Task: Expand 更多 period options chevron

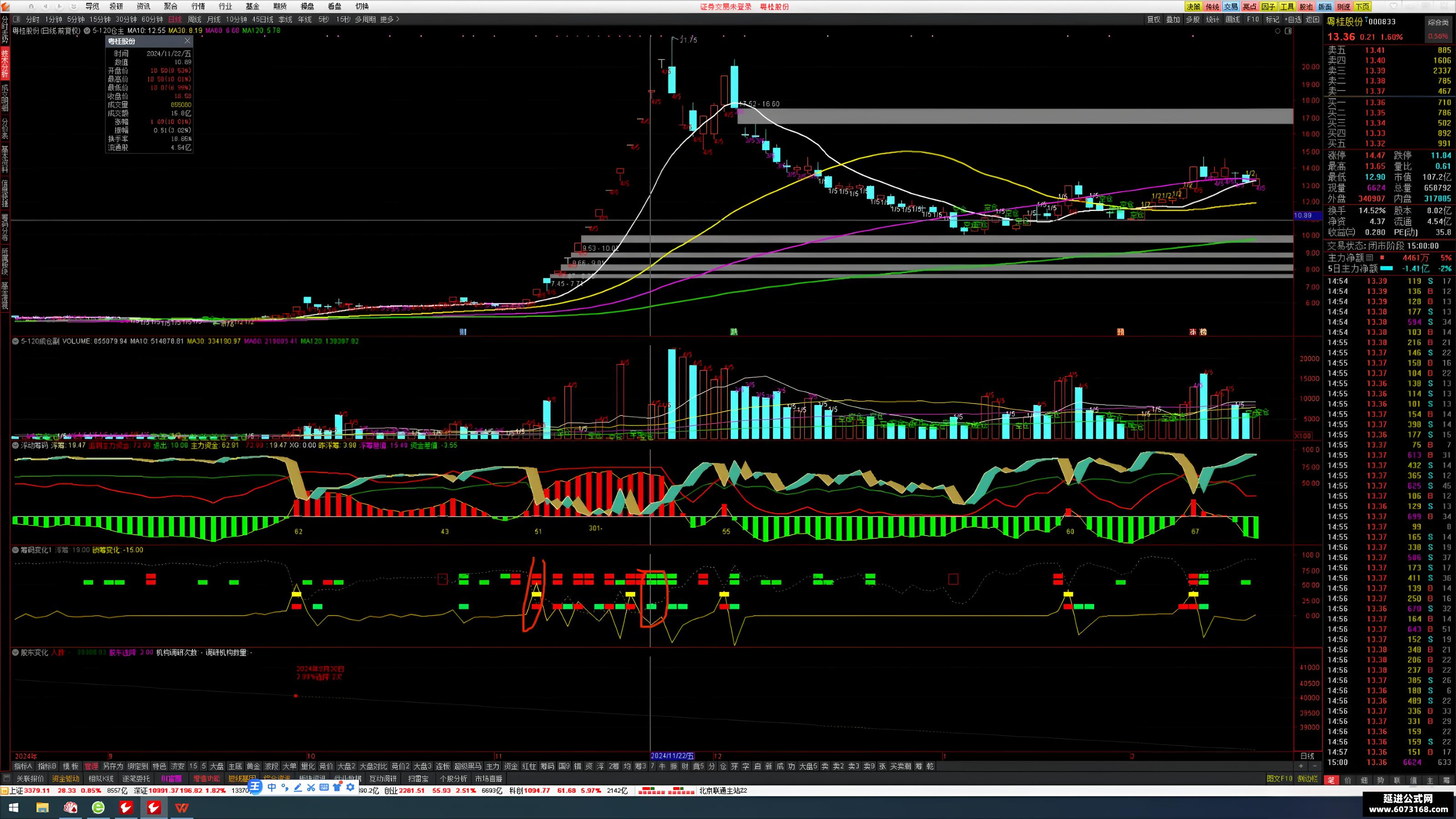Action: point(398,19)
